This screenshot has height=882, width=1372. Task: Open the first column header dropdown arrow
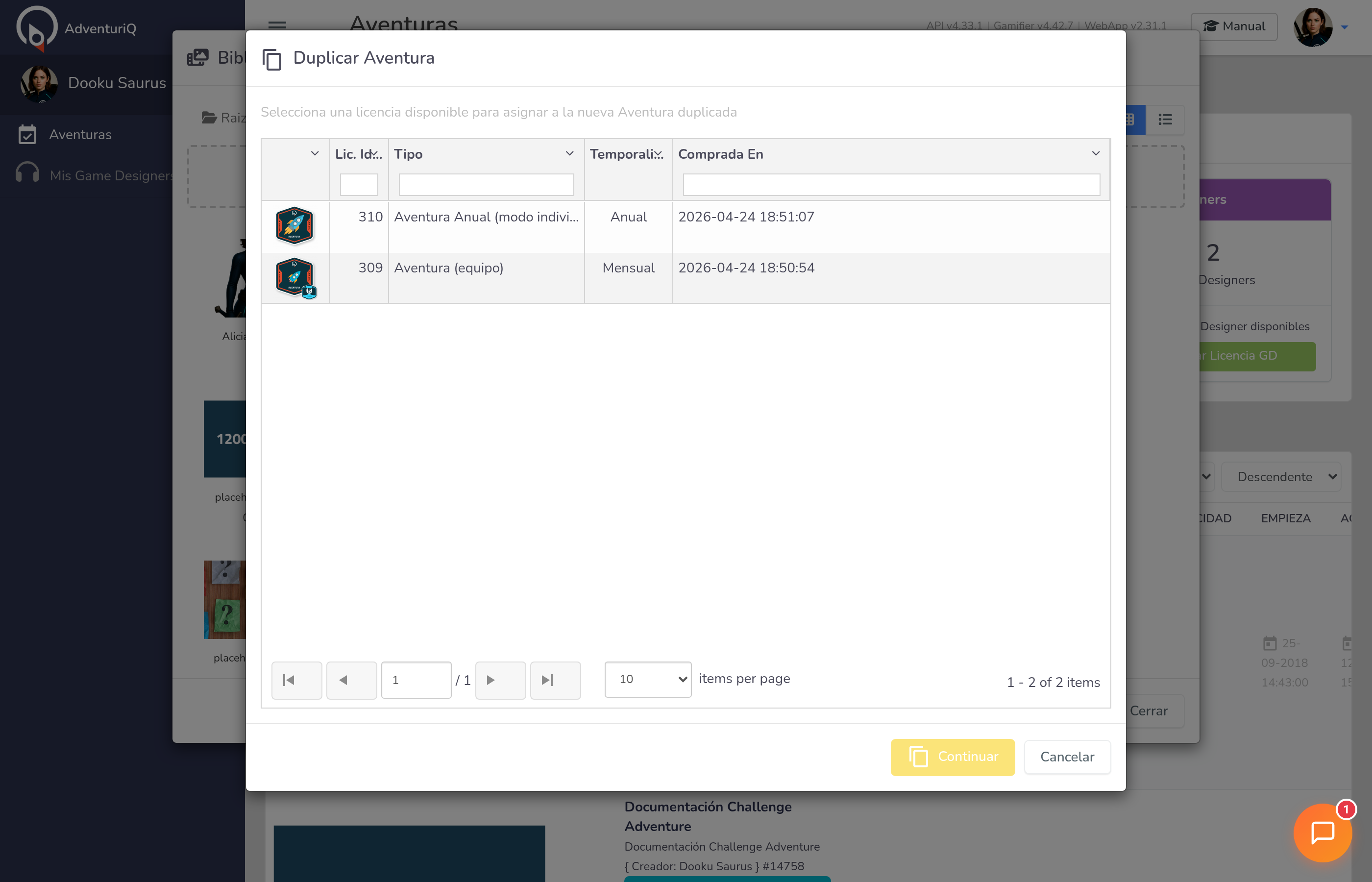point(315,153)
